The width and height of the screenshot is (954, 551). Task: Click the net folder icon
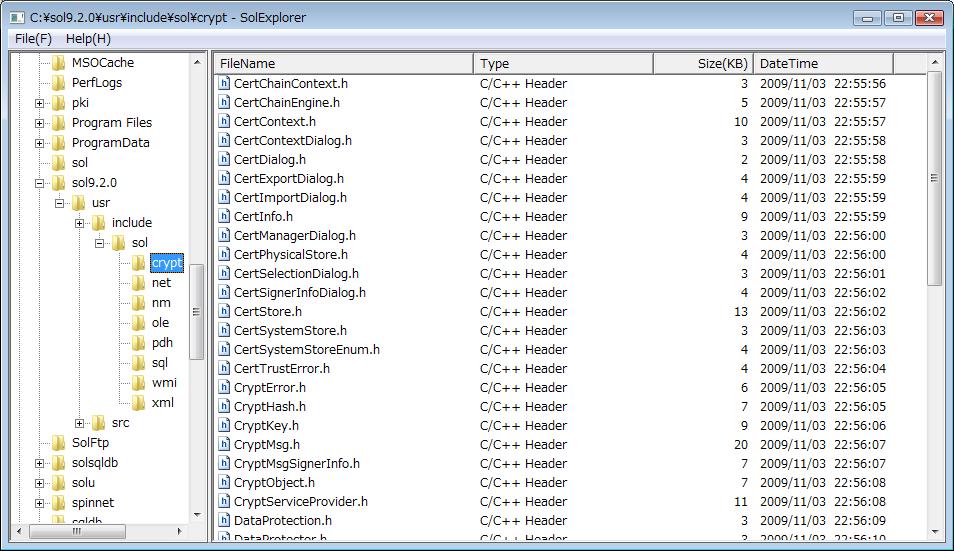pyautogui.click(x=139, y=283)
